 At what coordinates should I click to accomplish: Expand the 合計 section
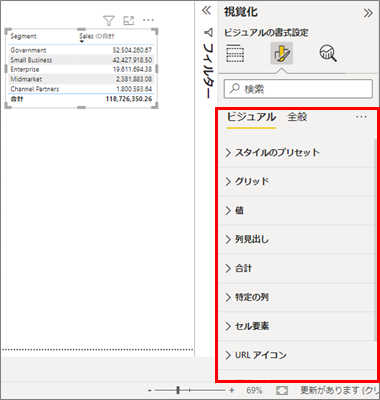click(297, 269)
